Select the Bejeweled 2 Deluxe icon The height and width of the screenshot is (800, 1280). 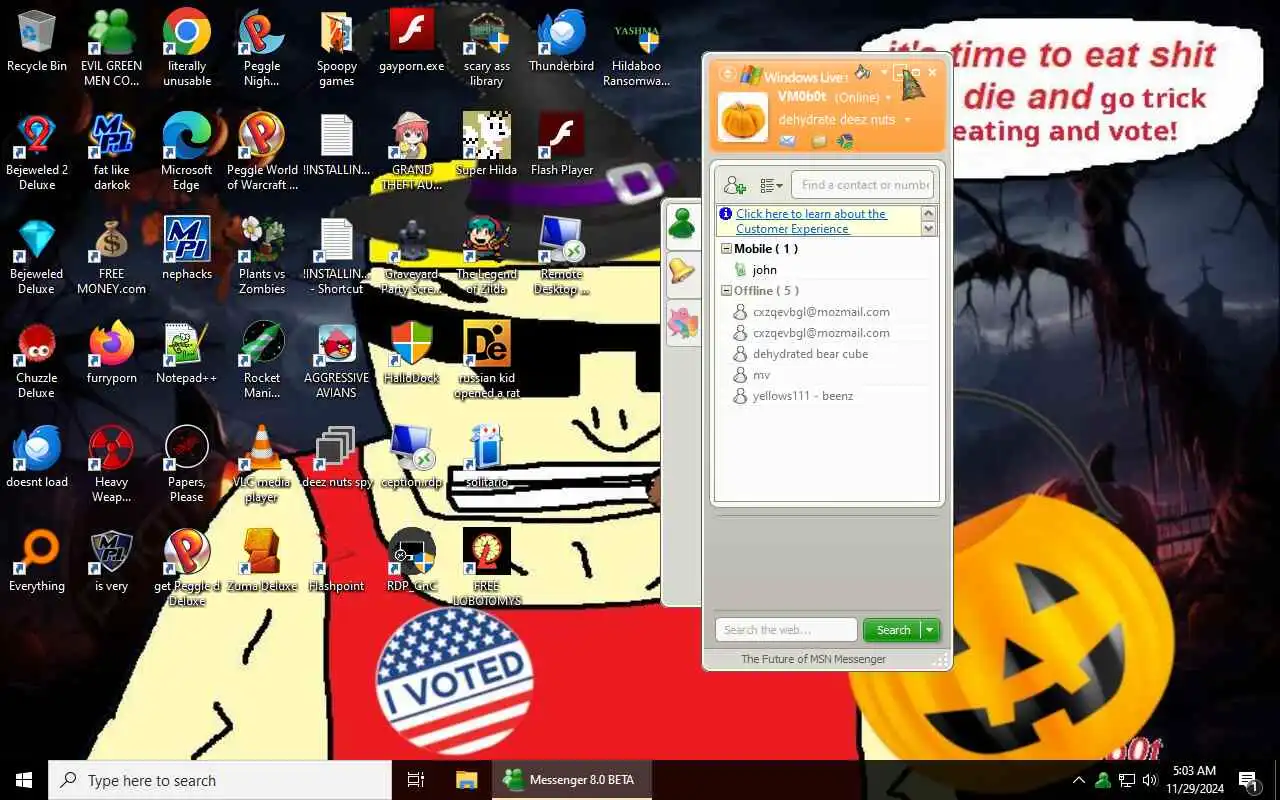tap(37, 152)
